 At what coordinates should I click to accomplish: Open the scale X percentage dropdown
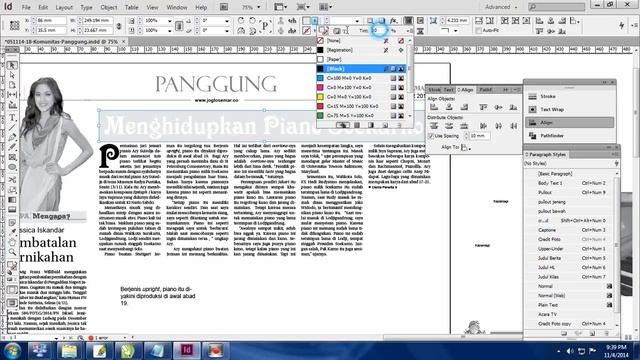point(170,21)
